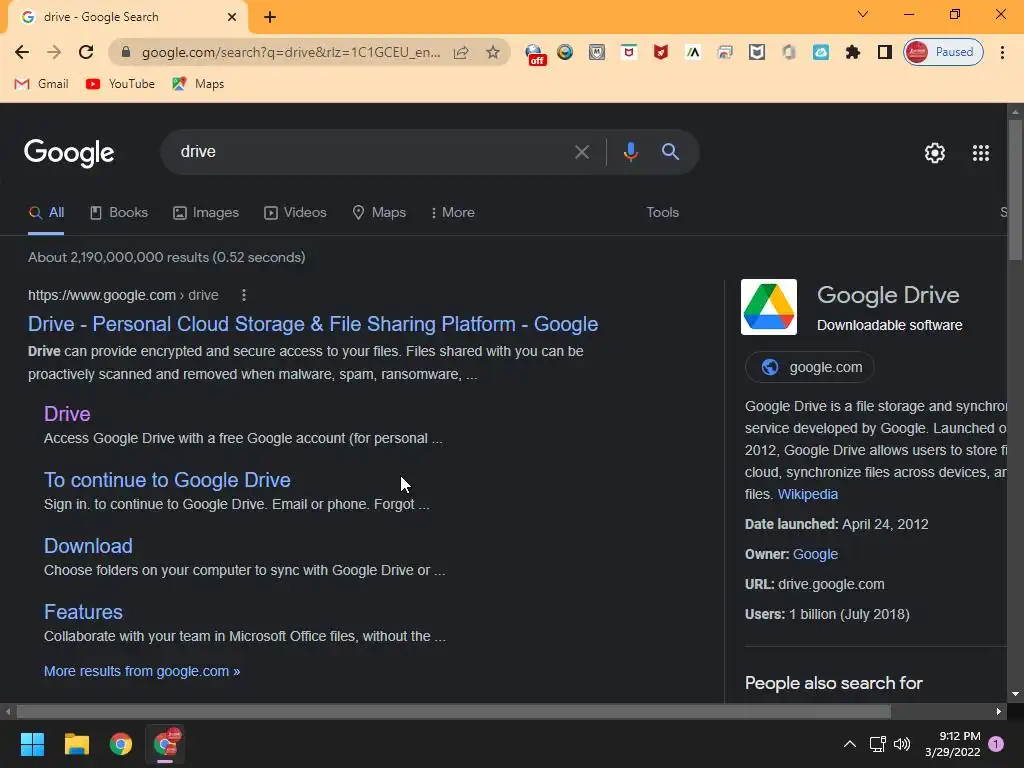Viewport: 1024px width, 768px height.
Task: Click the extension icon labeled off
Action: [x=535, y=54]
